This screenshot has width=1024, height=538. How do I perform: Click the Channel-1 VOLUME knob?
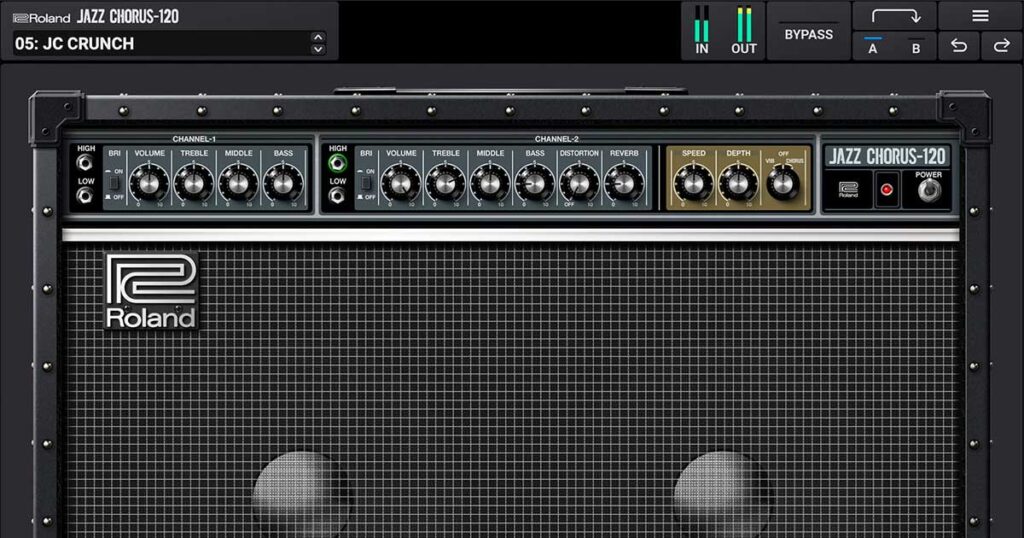[x=149, y=183]
